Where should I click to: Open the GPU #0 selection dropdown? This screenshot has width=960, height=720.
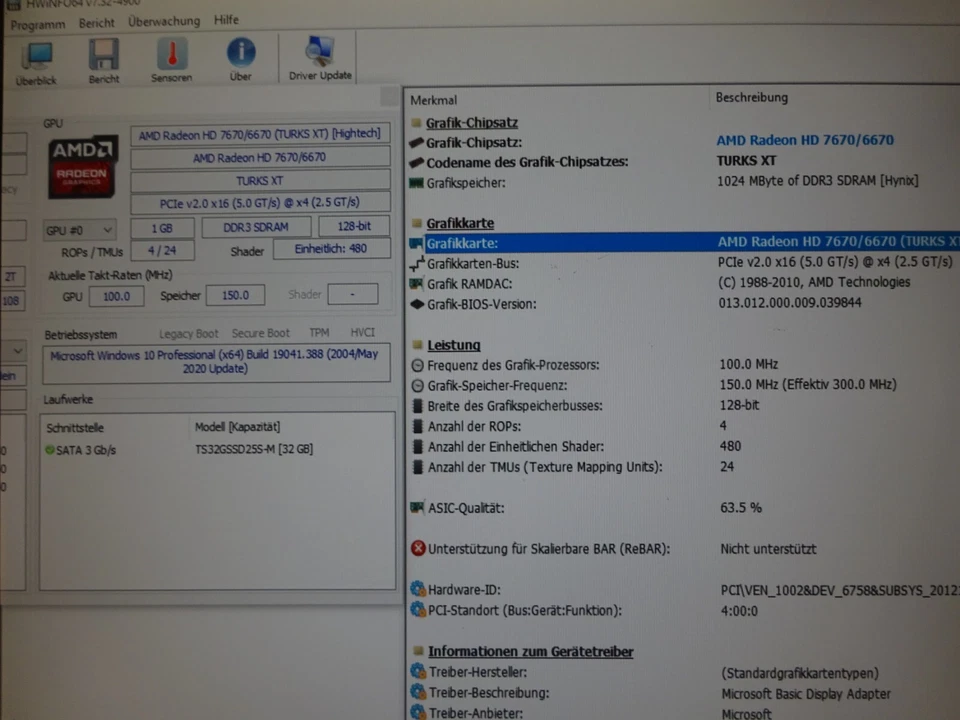[x=79, y=229]
